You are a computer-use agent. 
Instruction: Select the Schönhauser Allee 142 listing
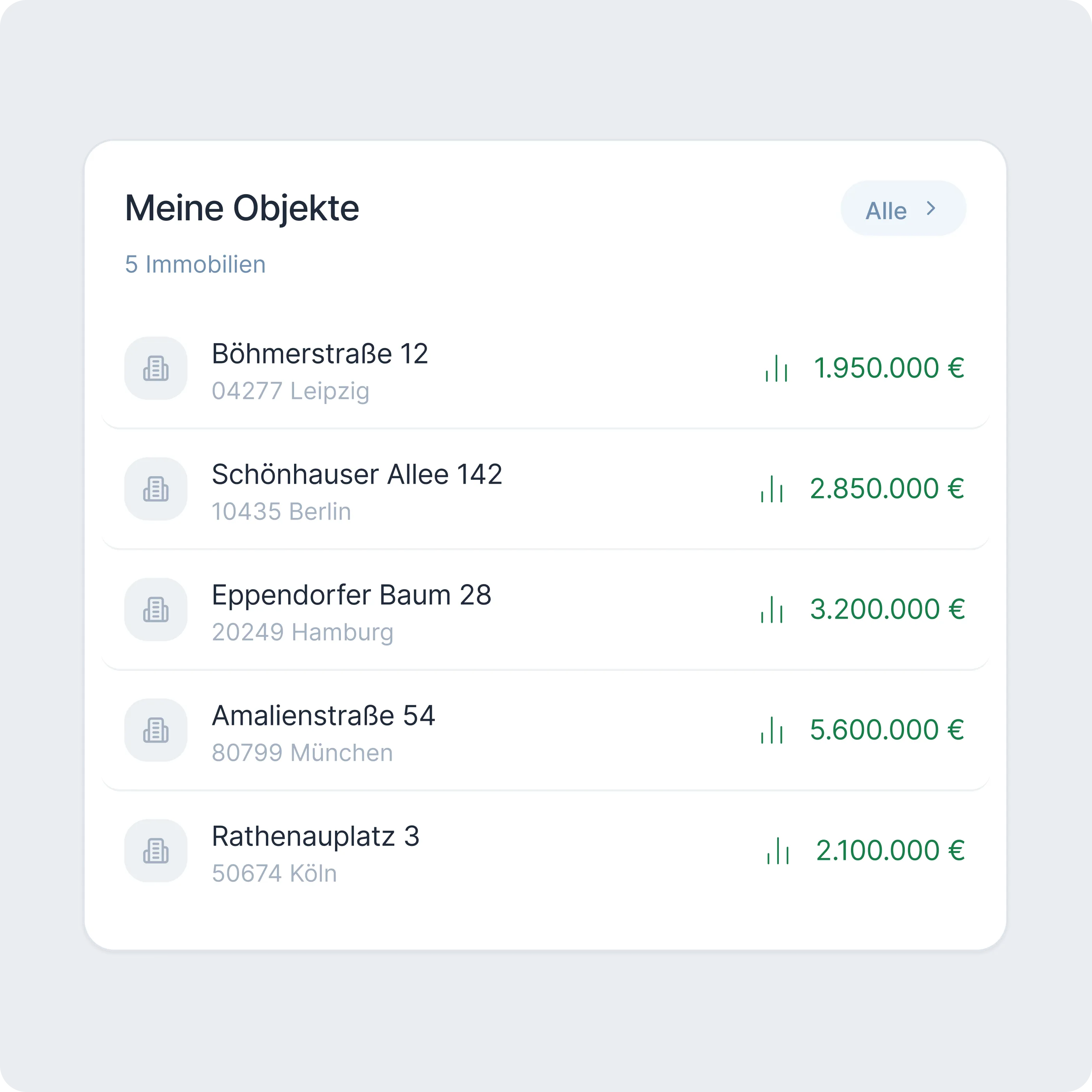546,489
